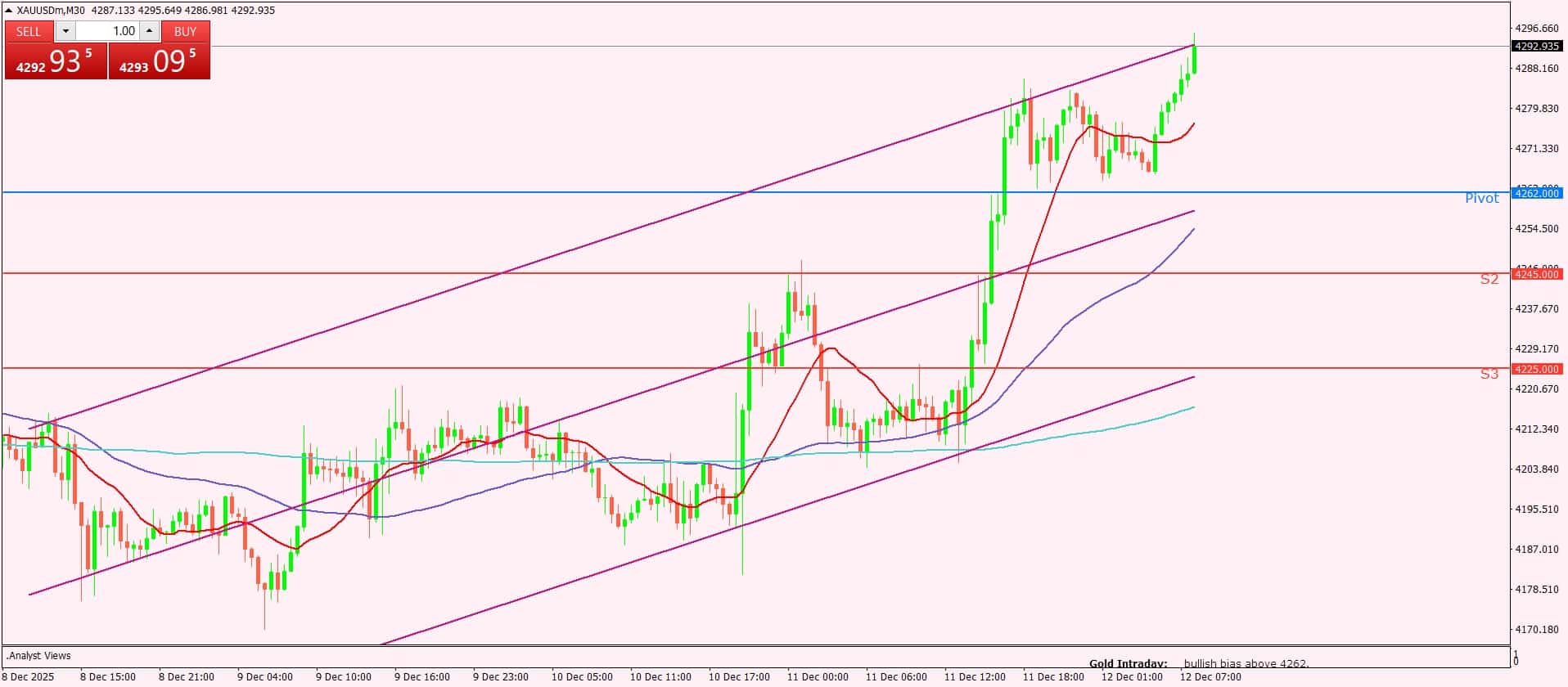Image resolution: width=1568 pixels, height=687 pixels.
Task: Click the 11 Dec 00:00 time label
Action: click(818, 677)
